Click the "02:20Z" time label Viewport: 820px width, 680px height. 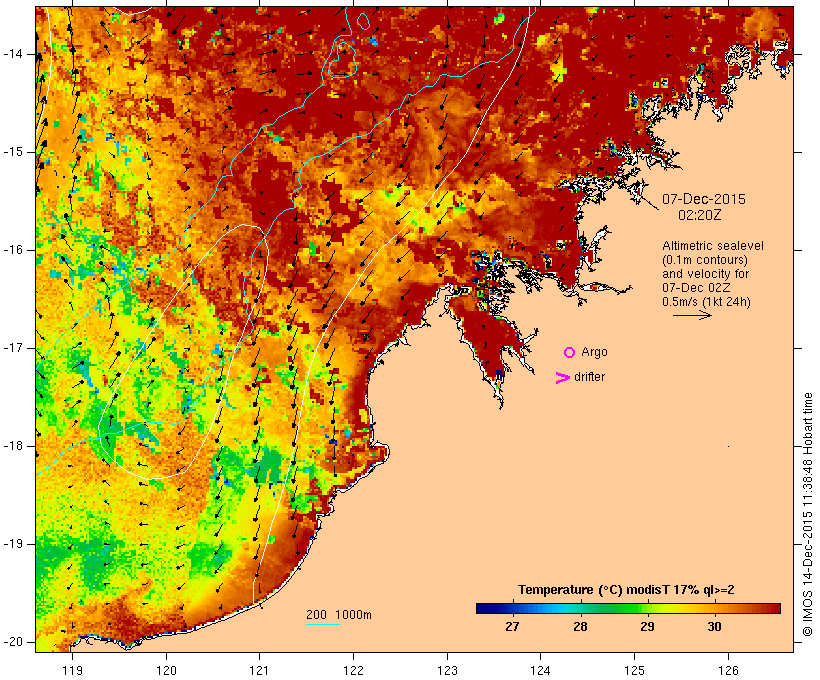700,215
